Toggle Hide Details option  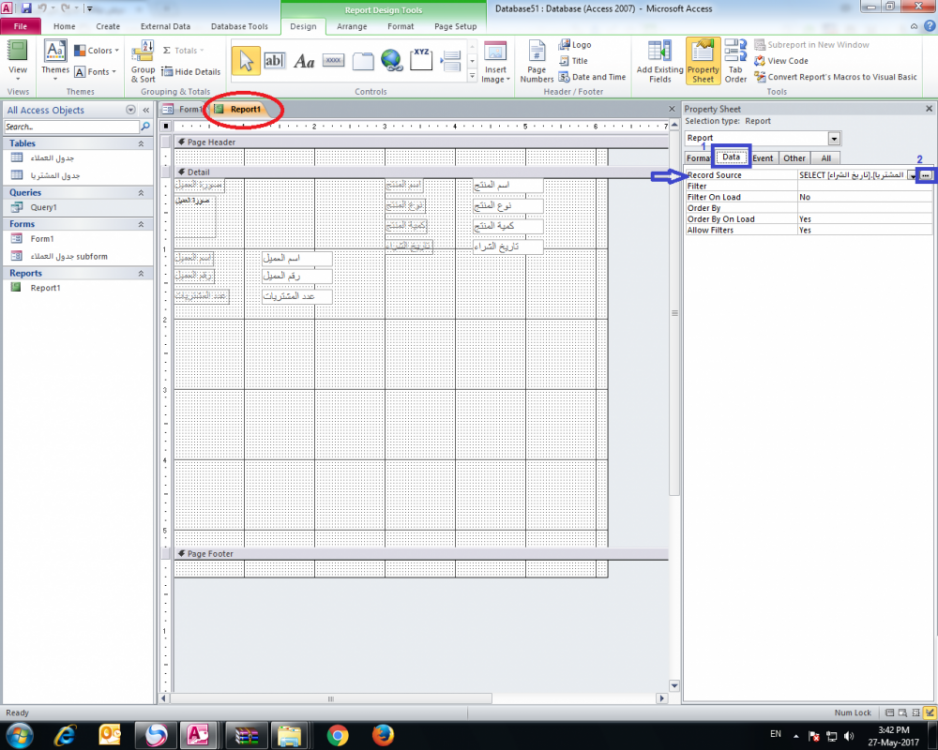[x=191, y=72]
